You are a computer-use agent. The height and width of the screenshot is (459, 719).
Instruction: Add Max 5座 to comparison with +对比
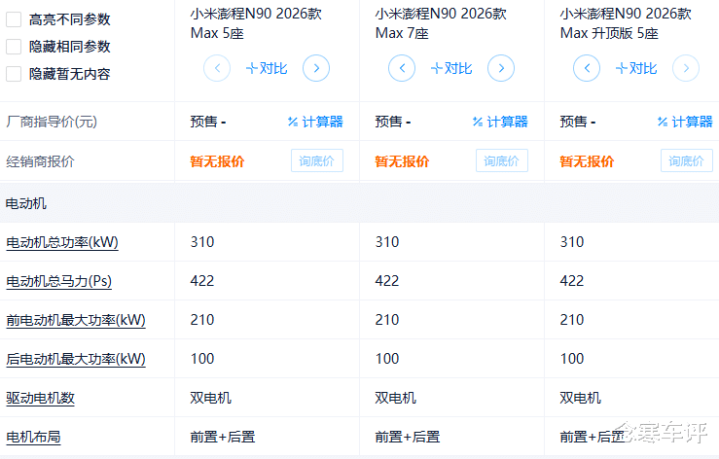tap(266, 68)
